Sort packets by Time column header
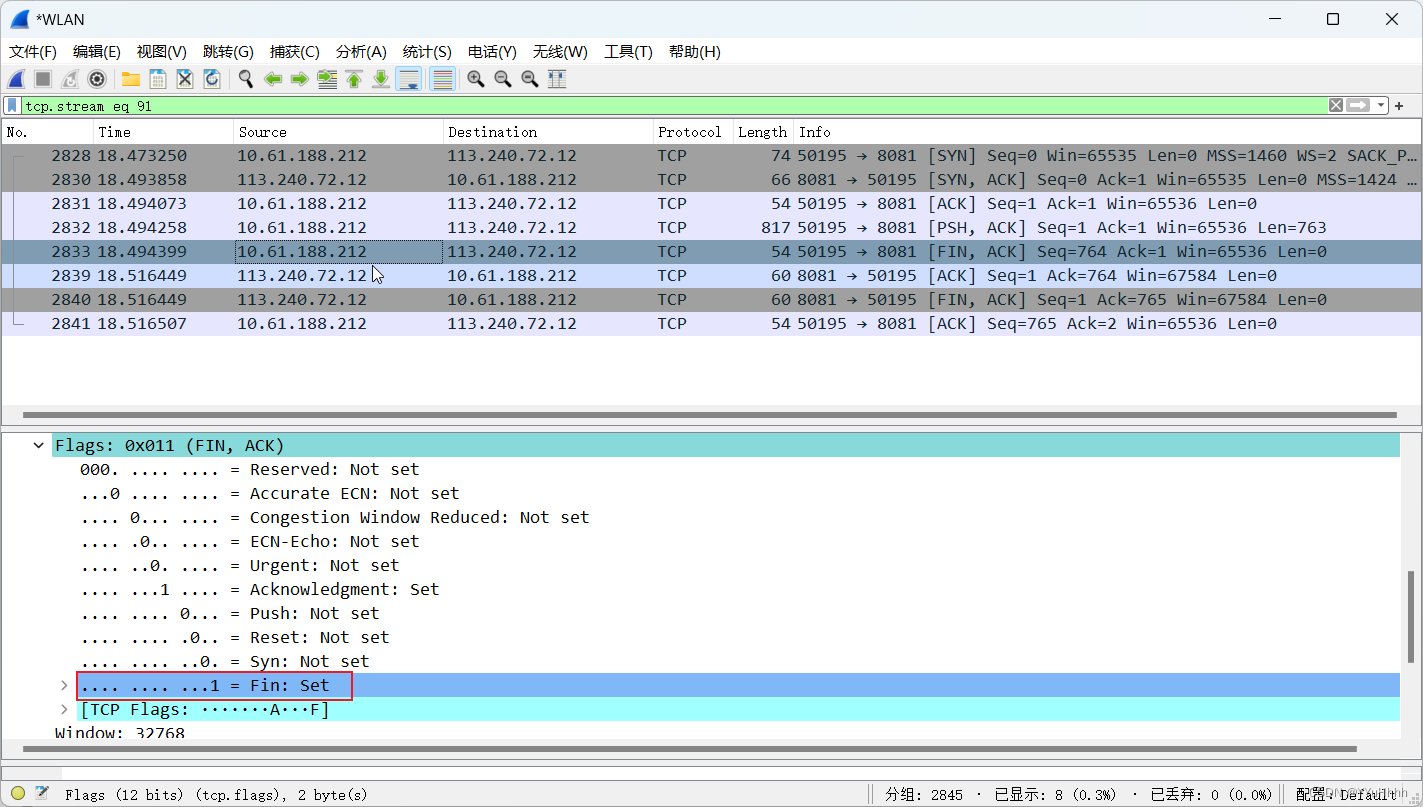 coord(164,132)
